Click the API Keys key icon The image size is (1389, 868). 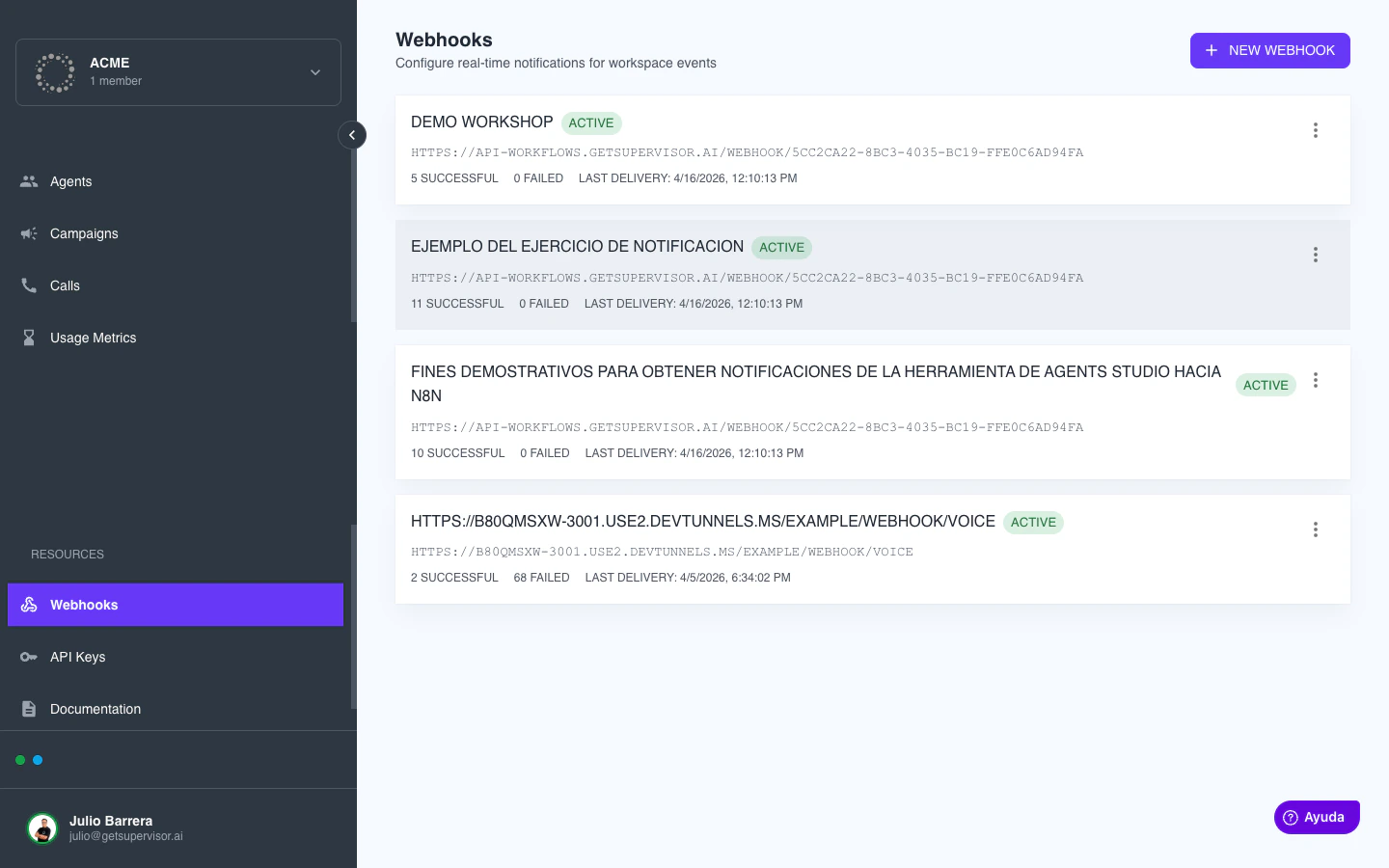(29, 657)
